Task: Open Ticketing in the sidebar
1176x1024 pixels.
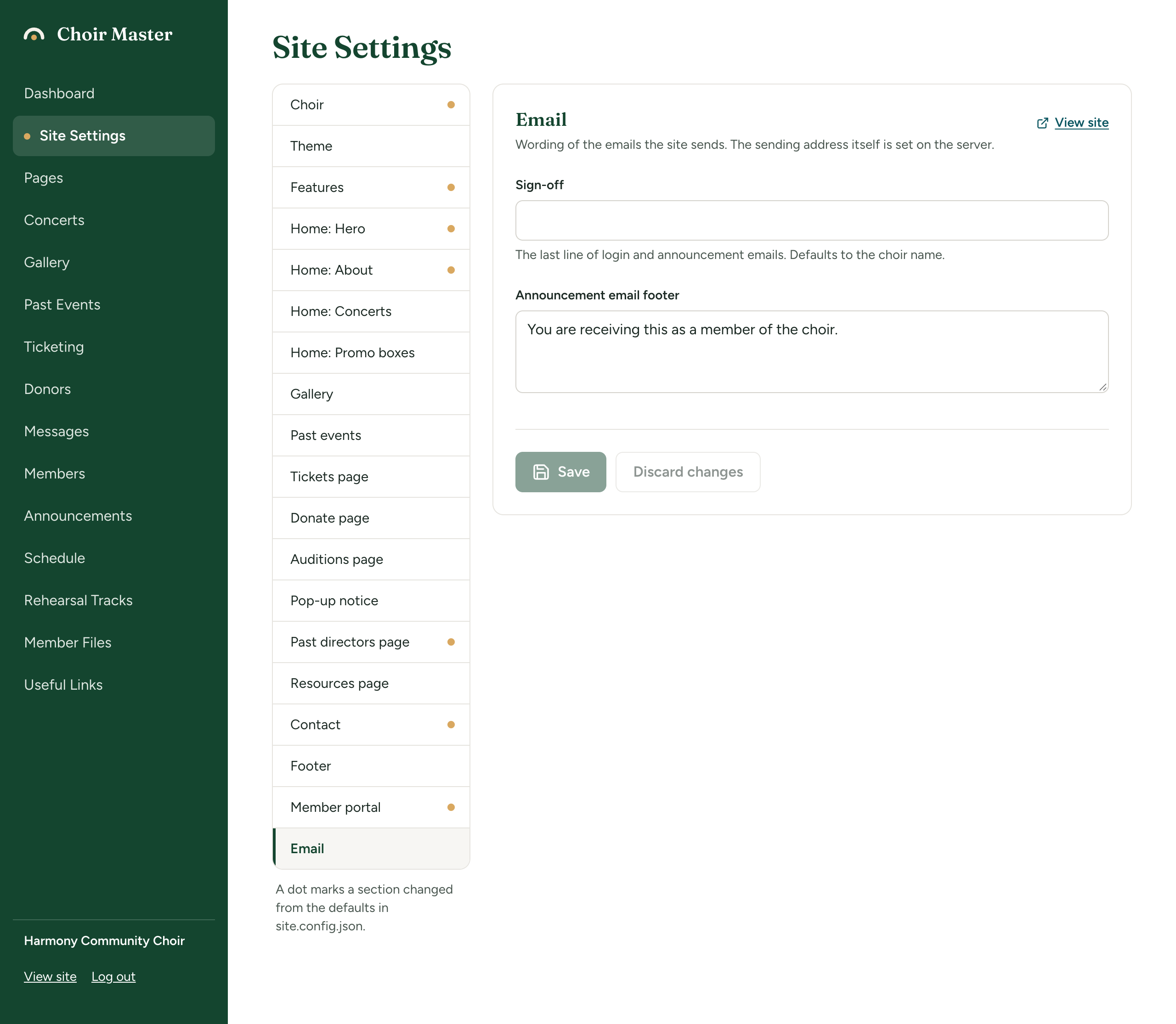Action: point(114,347)
